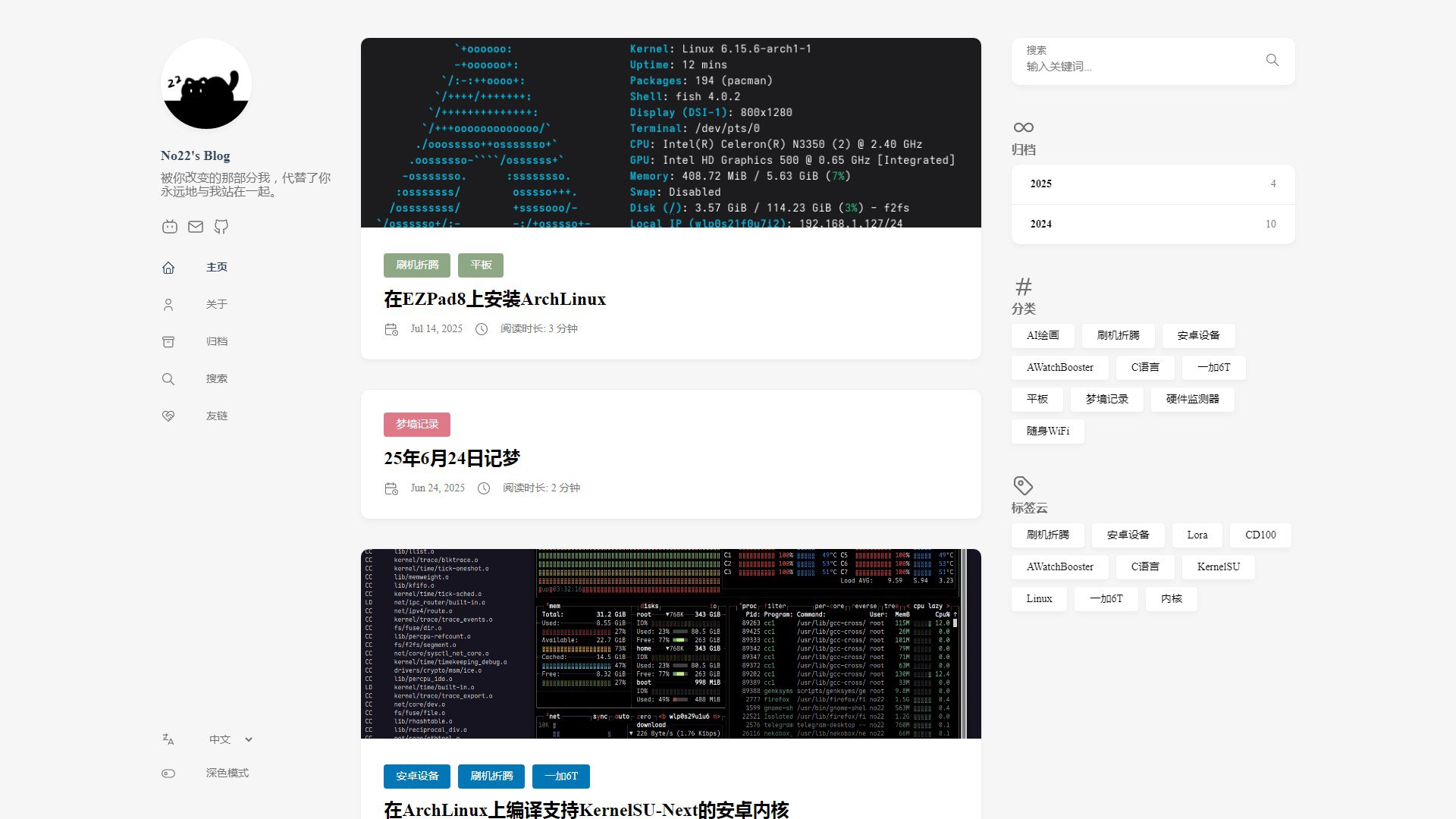This screenshot has width=1456, height=819.
Task: Click the AI绘画 category button
Action: (1042, 336)
